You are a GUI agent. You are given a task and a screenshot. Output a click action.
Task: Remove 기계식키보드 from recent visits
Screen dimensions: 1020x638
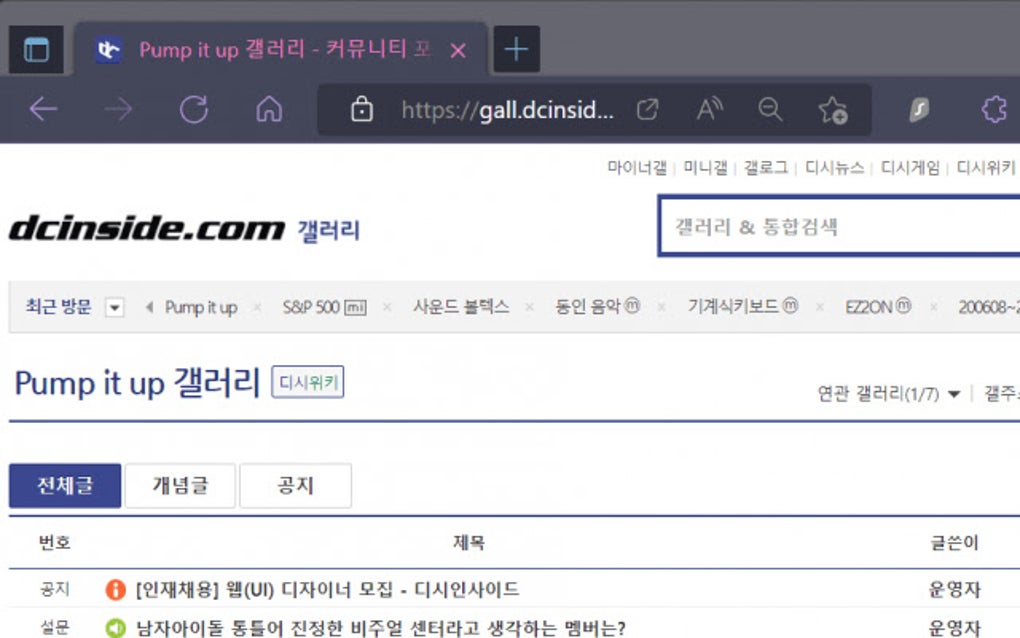[x=819, y=307]
